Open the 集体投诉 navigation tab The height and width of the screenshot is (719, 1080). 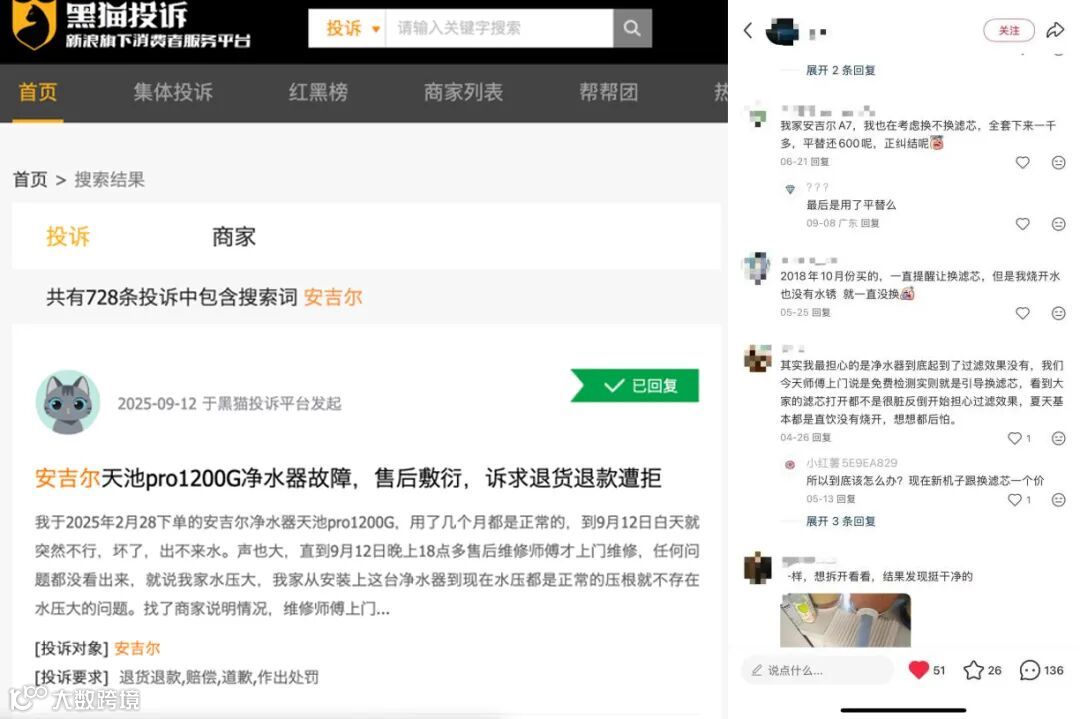pyautogui.click(x=173, y=92)
